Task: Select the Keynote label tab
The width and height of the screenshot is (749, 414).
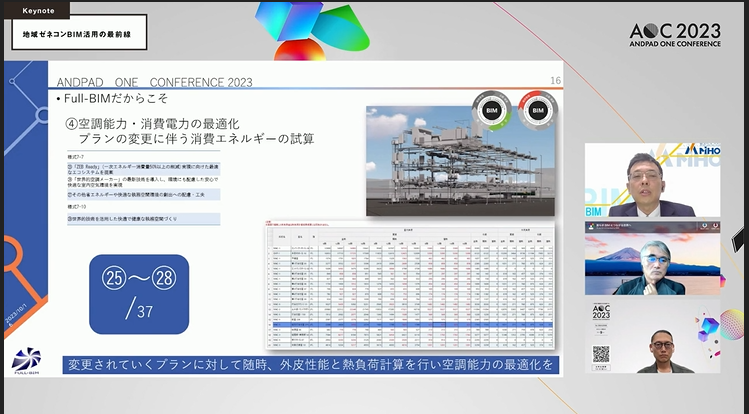Action: point(38,11)
